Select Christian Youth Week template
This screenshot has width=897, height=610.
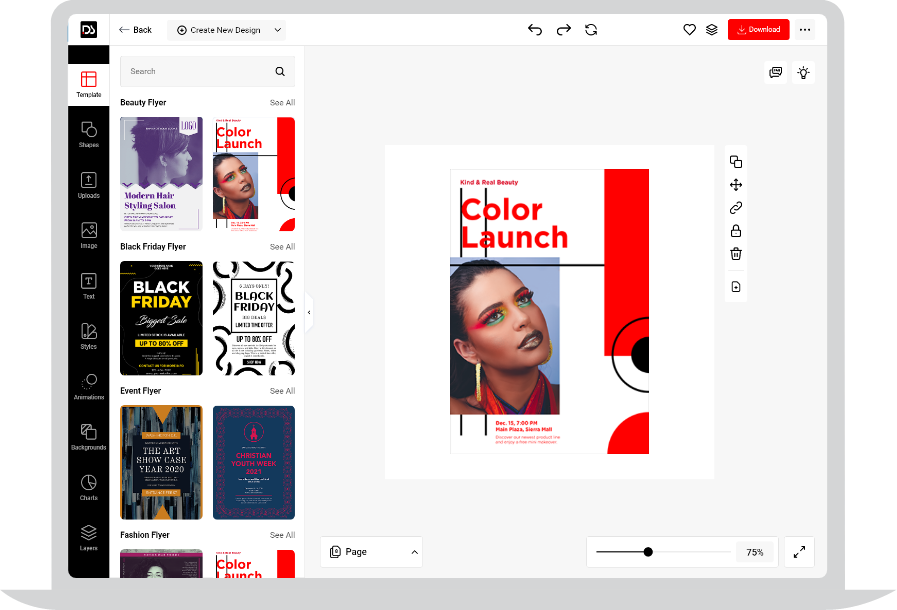click(x=254, y=462)
